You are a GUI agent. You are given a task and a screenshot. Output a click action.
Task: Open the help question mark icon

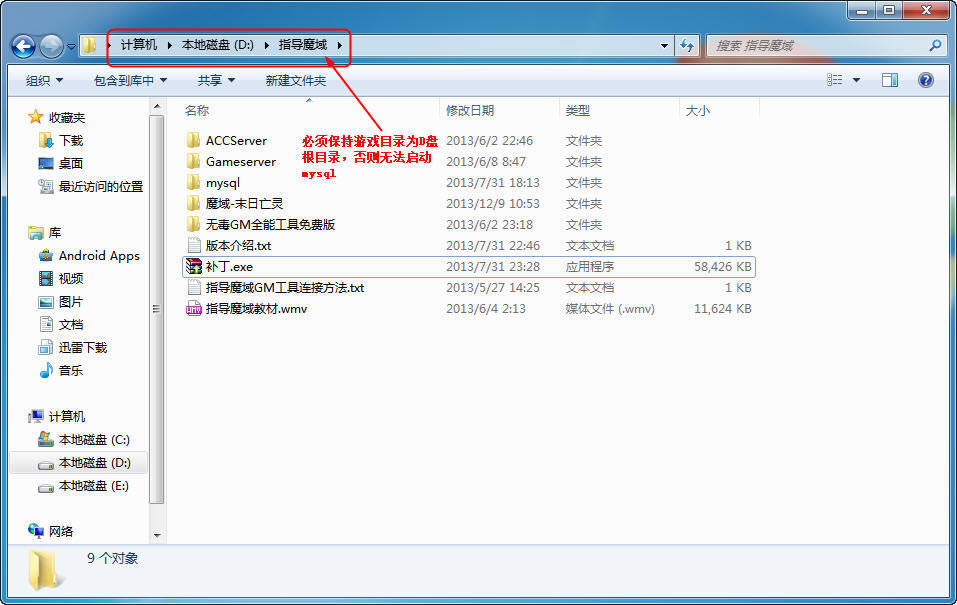(x=925, y=80)
